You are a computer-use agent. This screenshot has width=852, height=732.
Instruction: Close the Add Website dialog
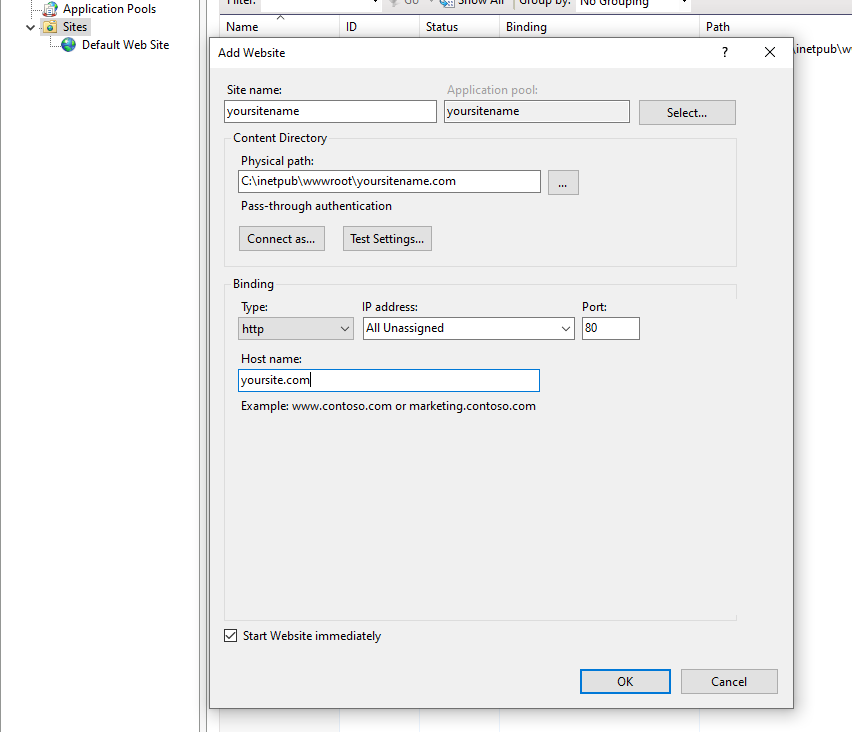pos(769,52)
